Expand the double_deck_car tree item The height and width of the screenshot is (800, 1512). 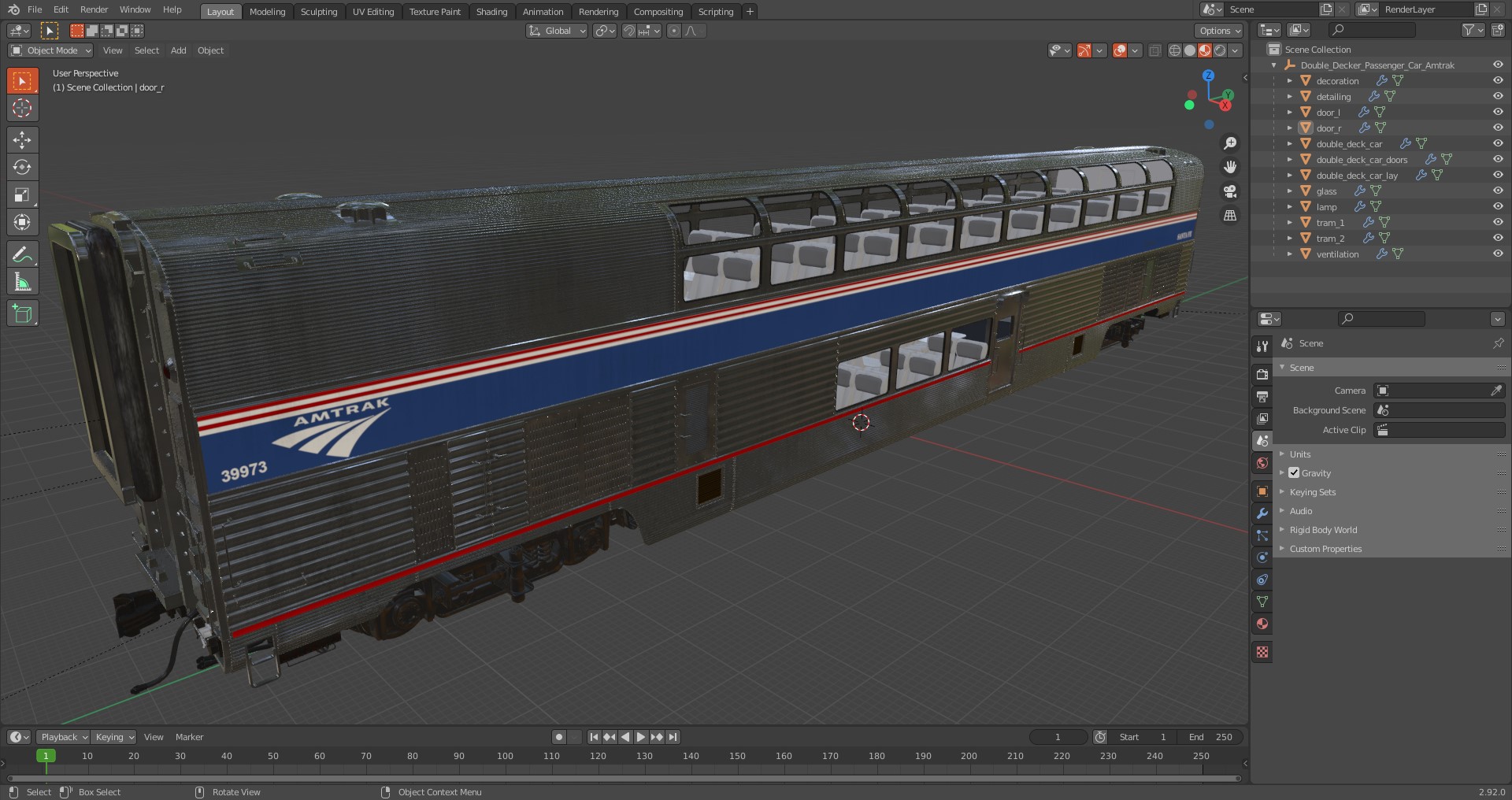click(1289, 144)
